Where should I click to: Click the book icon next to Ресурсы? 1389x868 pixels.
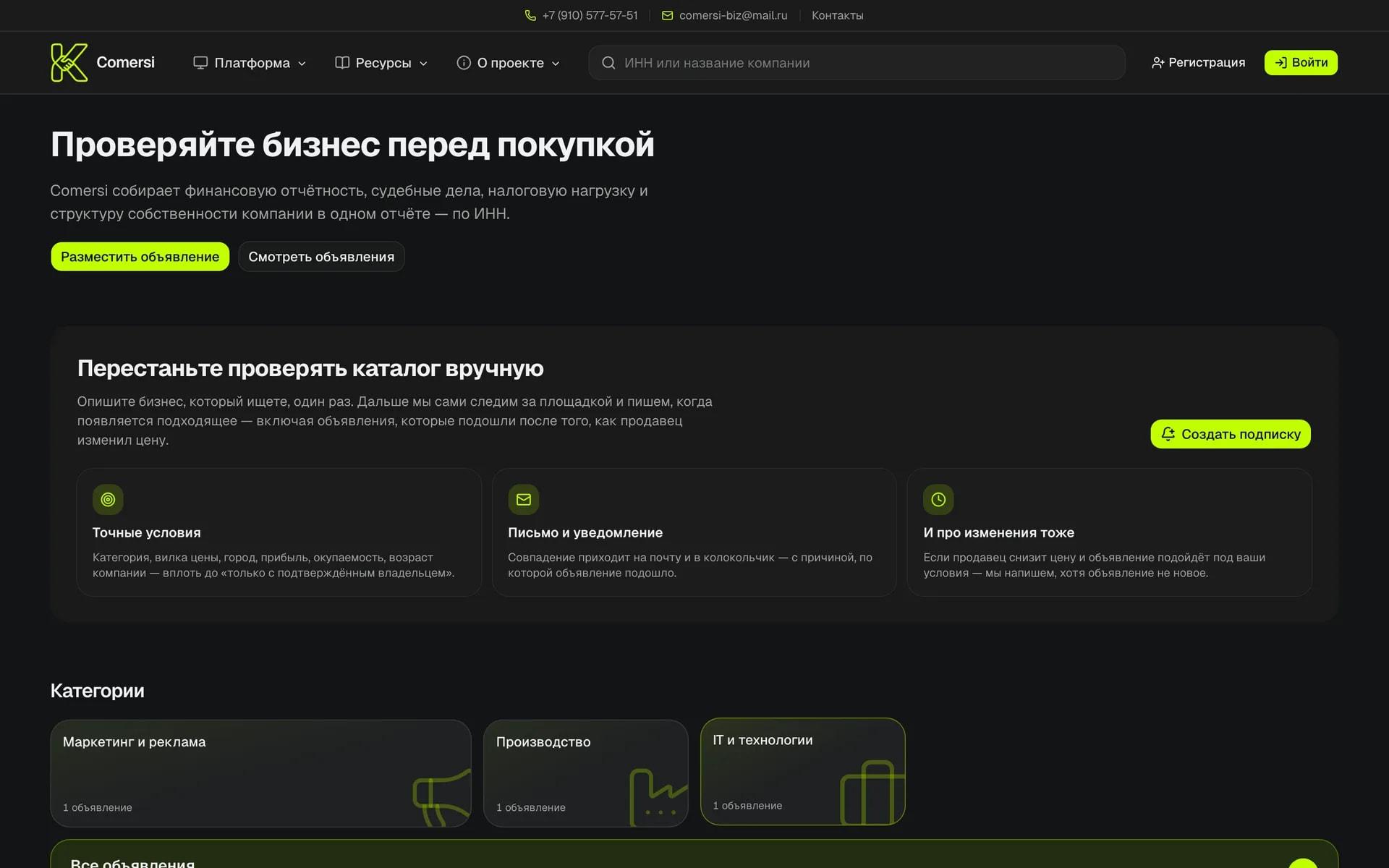(x=342, y=63)
